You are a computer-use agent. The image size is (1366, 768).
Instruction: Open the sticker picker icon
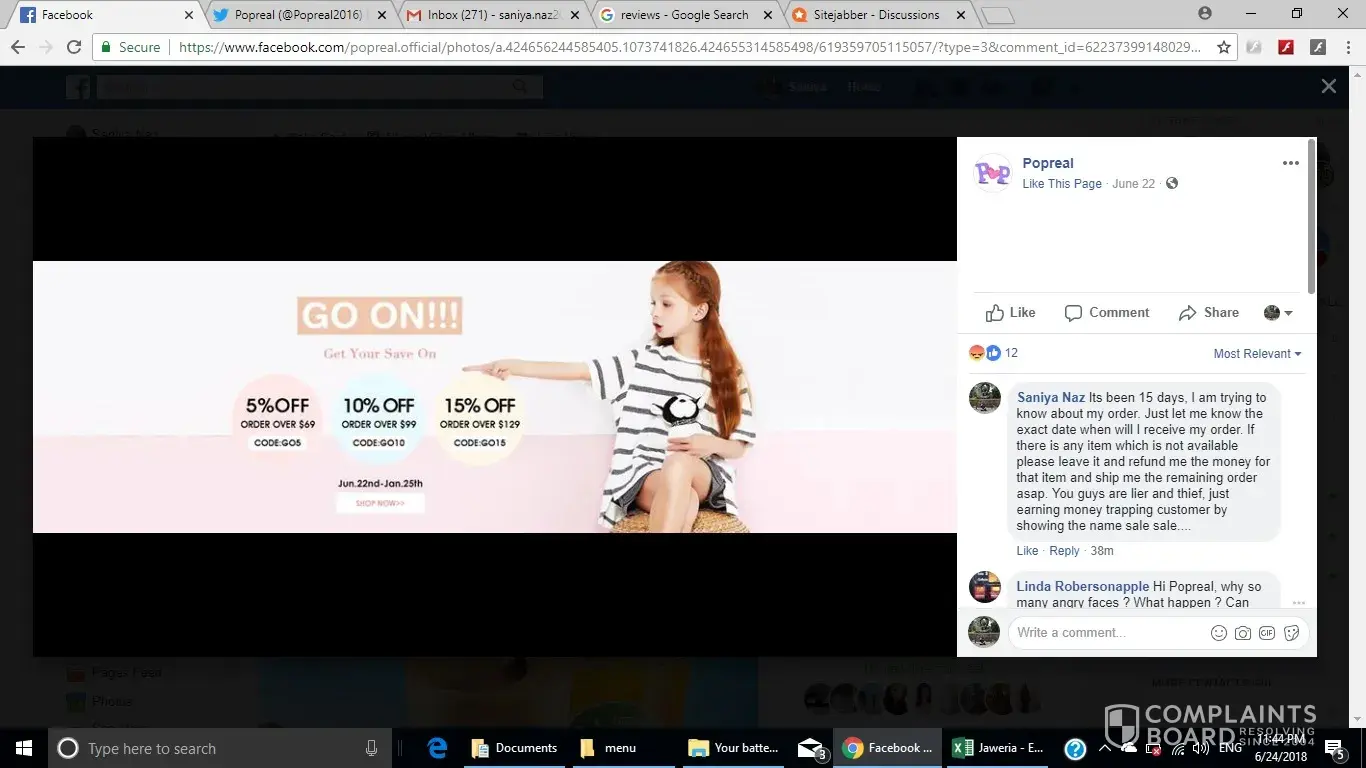(x=1291, y=633)
